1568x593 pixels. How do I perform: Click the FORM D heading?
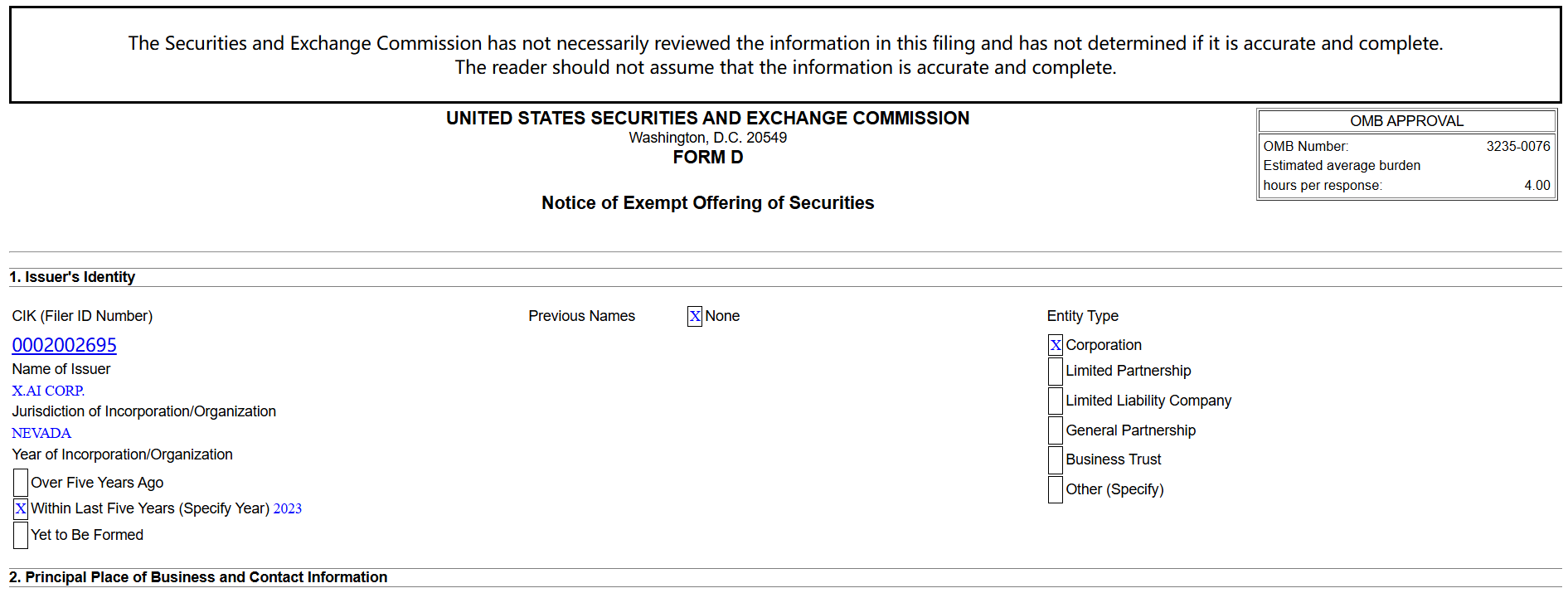click(707, 158)
